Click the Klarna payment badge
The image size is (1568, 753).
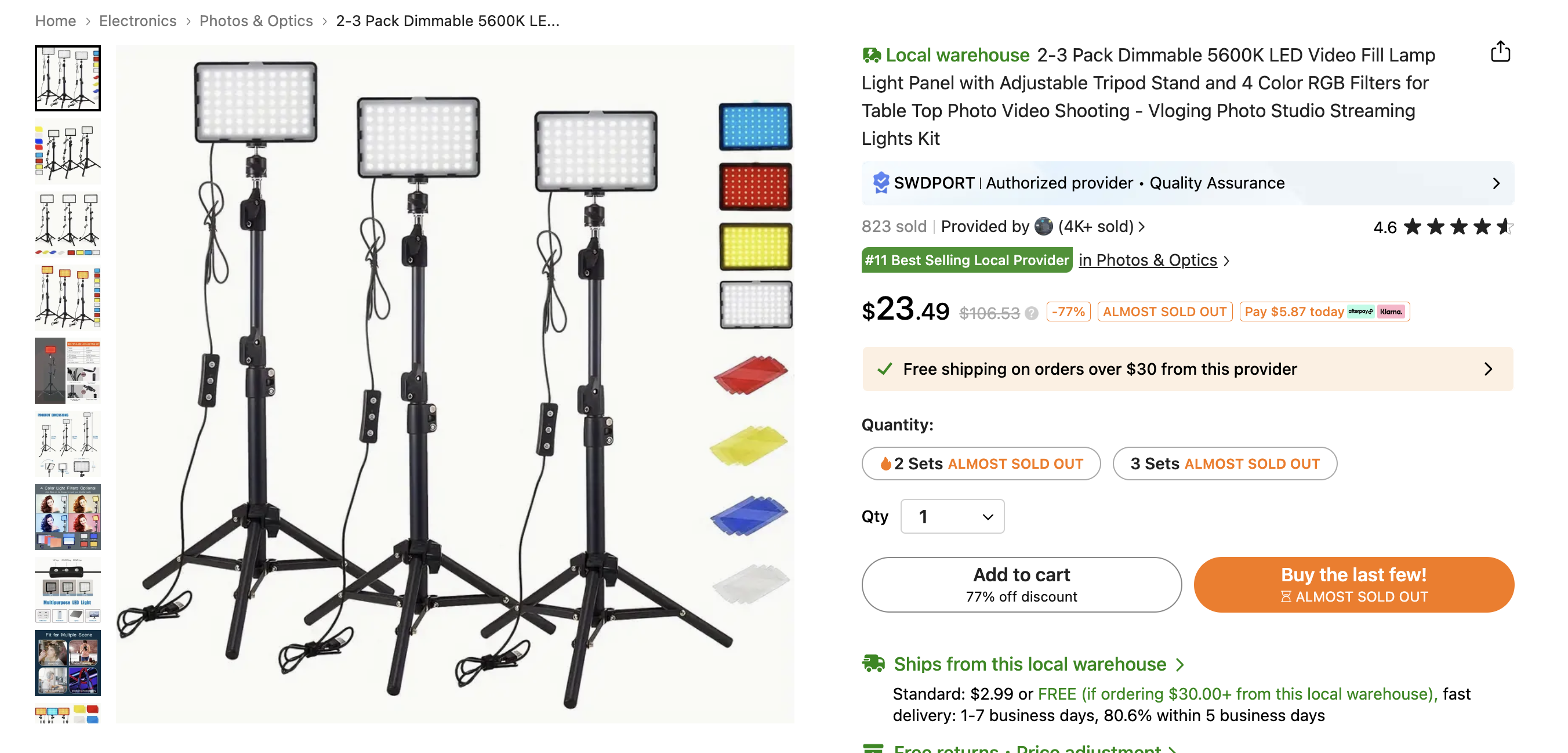(x=1391, y=312)
